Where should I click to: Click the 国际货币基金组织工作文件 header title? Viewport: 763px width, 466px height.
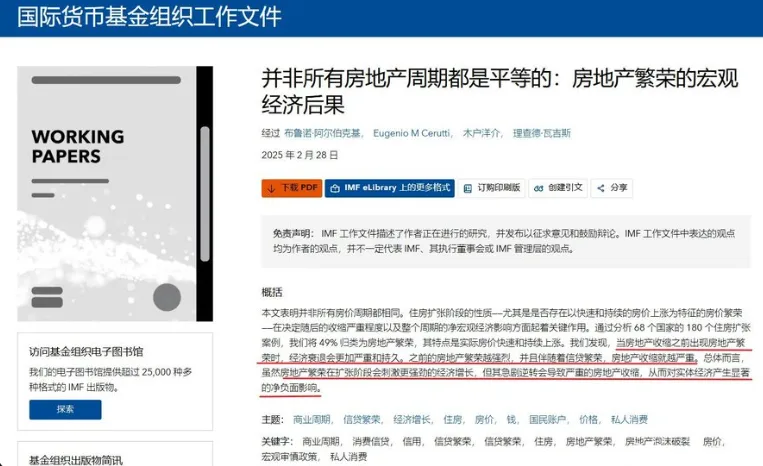pos(149,17)
